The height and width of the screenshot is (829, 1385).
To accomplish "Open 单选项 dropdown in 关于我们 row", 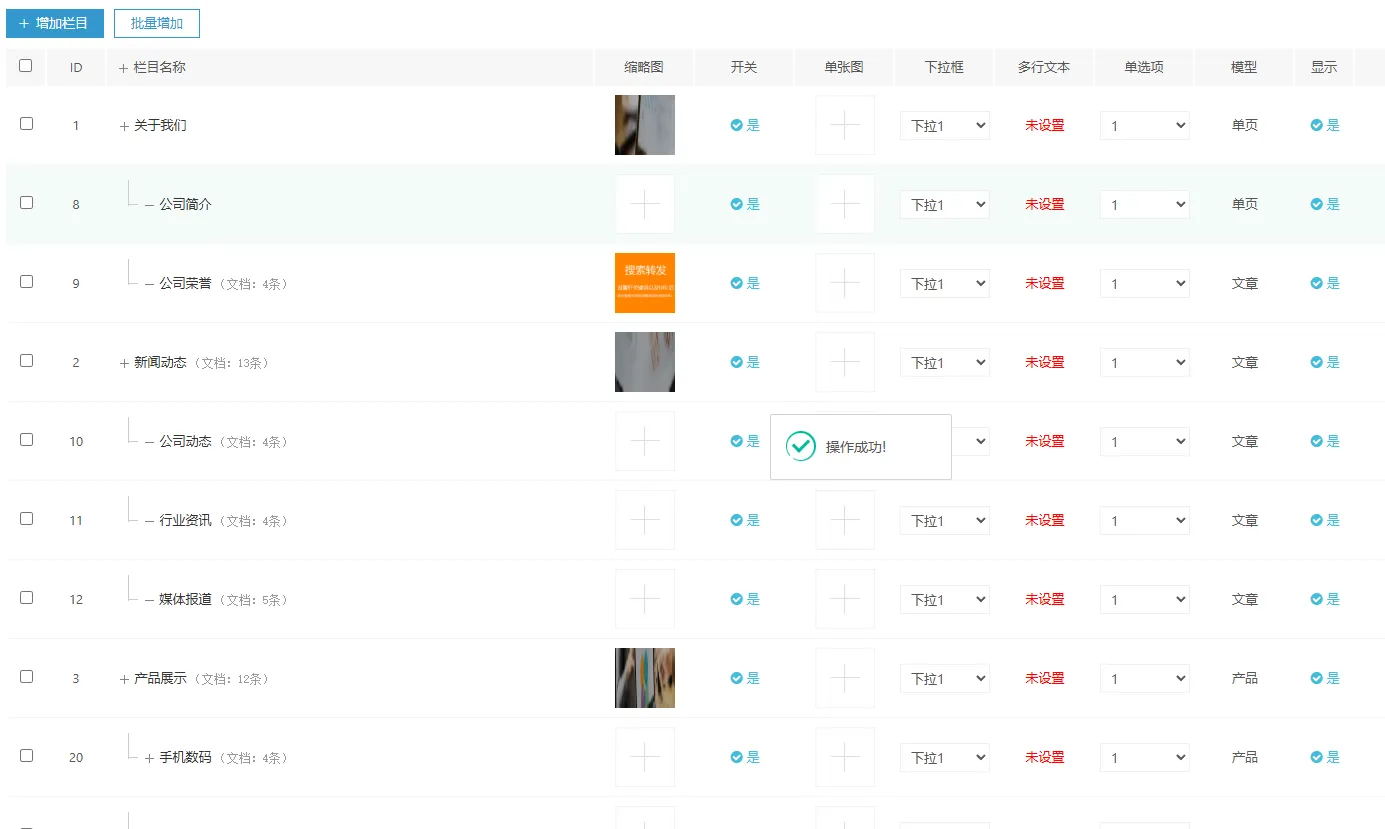I will (1145, 126).
